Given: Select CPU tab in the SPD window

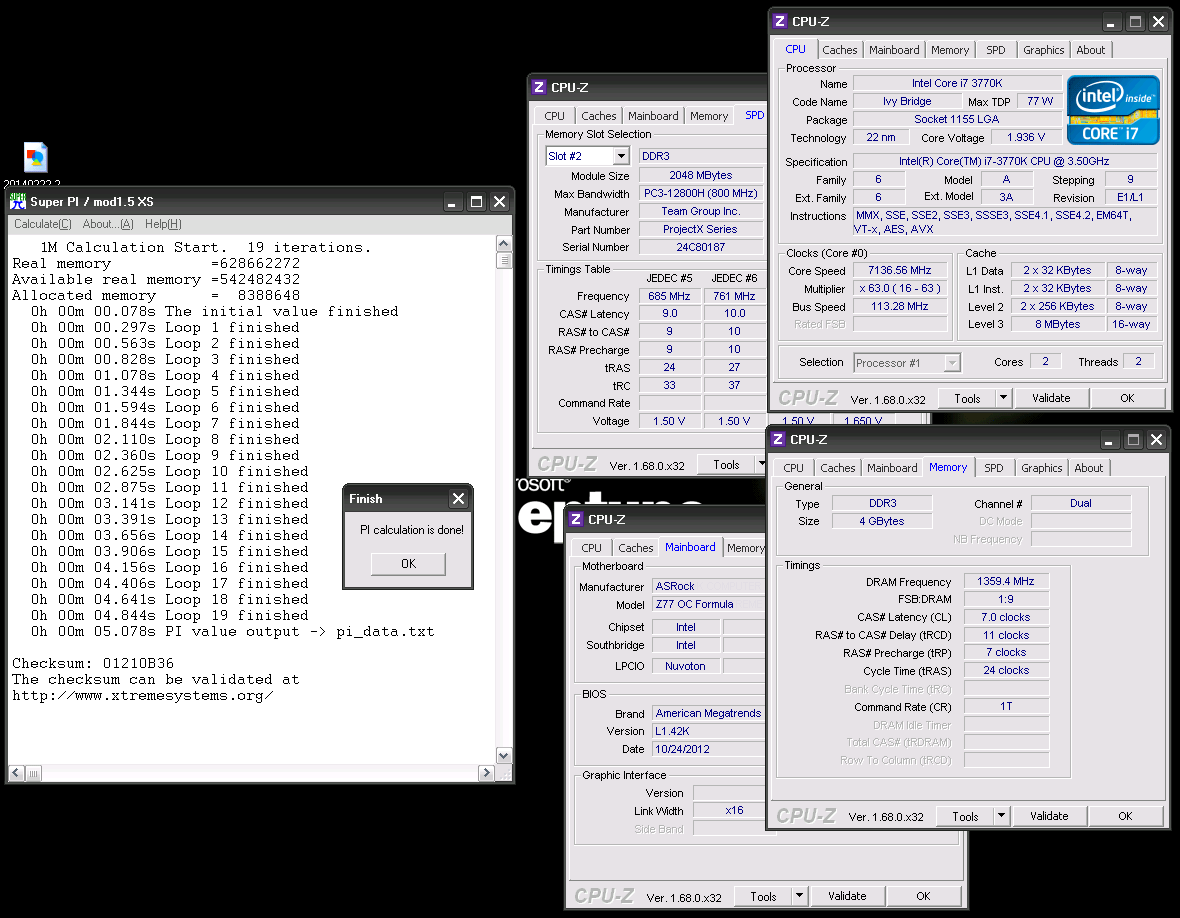Looking at the screenshot, I should click(555, 116).
